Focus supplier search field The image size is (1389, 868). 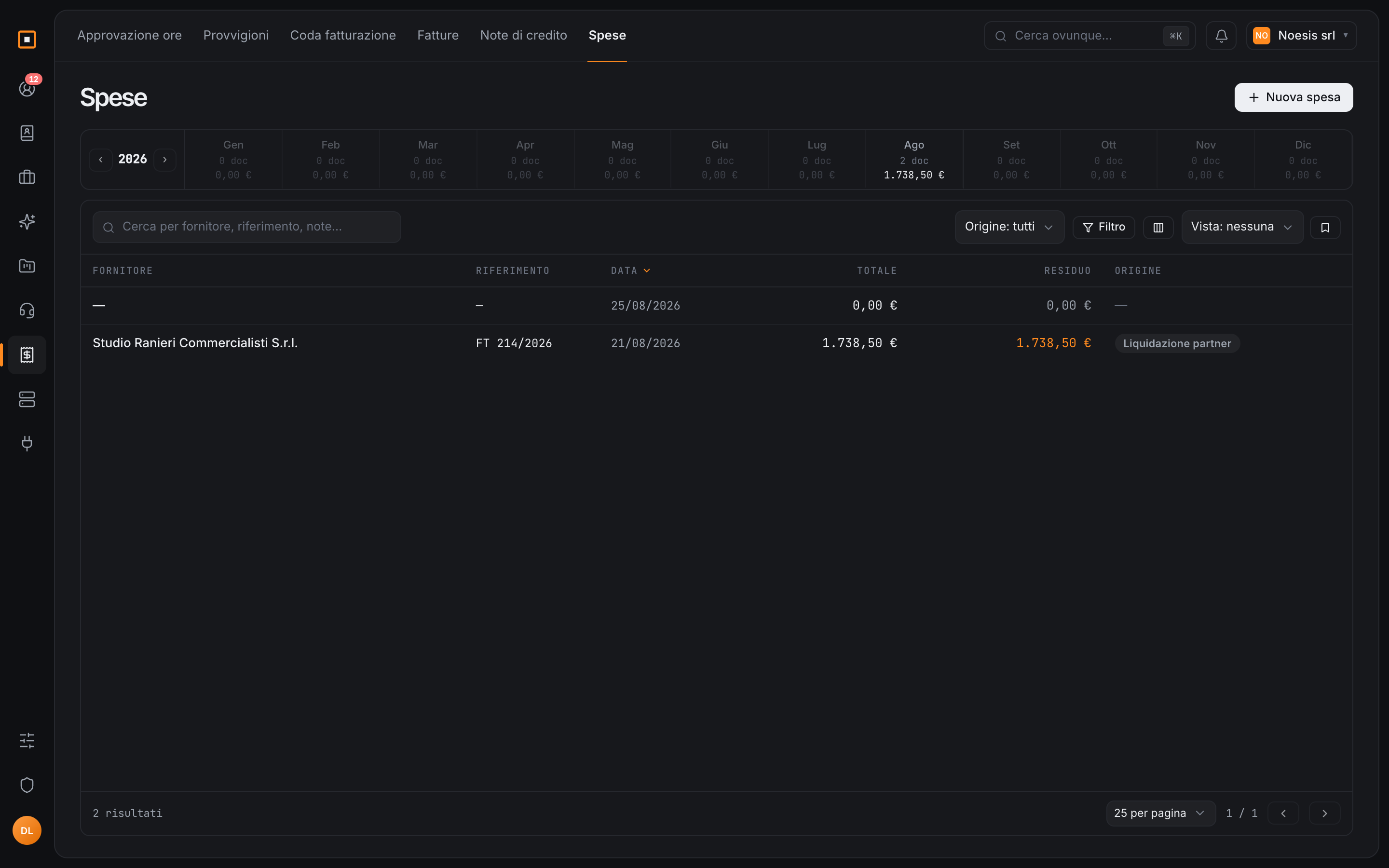[247, 227]
